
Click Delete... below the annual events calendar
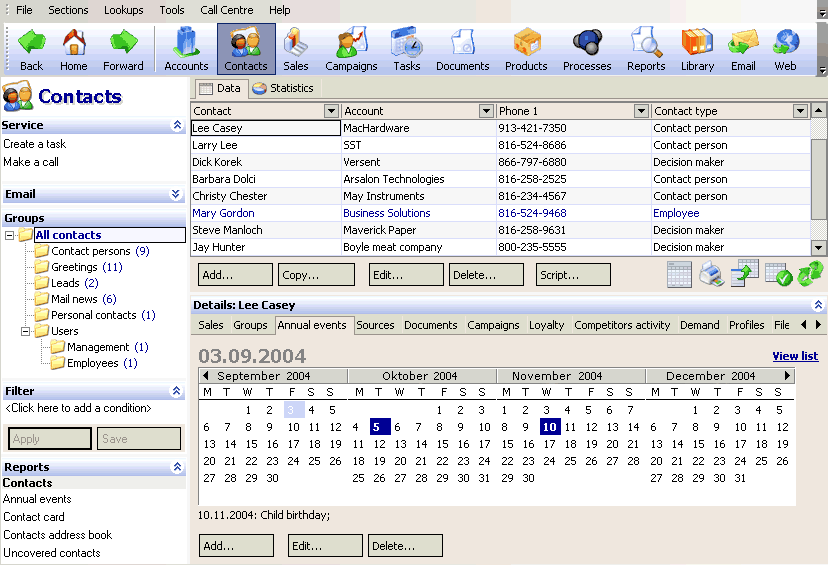405,546
